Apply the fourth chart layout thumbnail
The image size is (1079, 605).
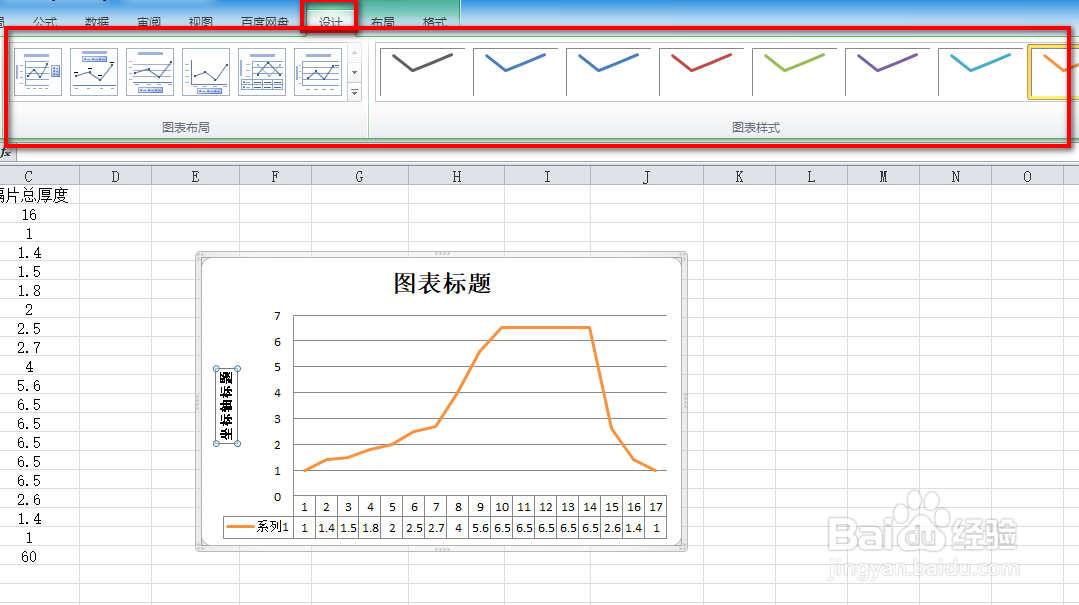tap(206, 72)
